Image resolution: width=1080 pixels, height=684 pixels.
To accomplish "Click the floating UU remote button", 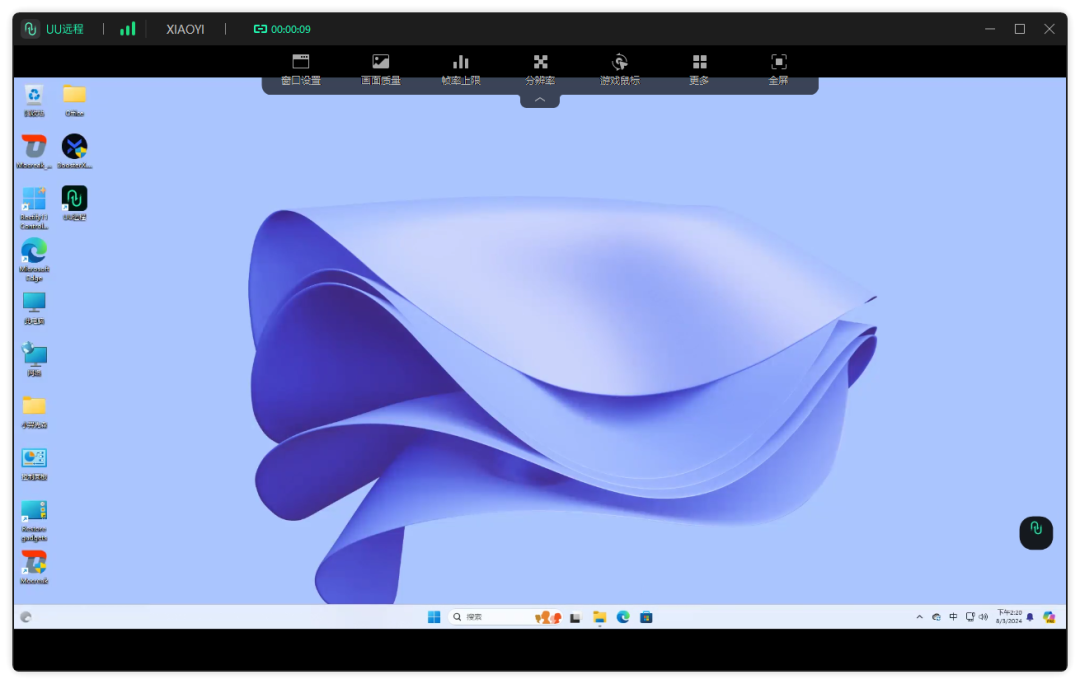I will coord(1036,532).
